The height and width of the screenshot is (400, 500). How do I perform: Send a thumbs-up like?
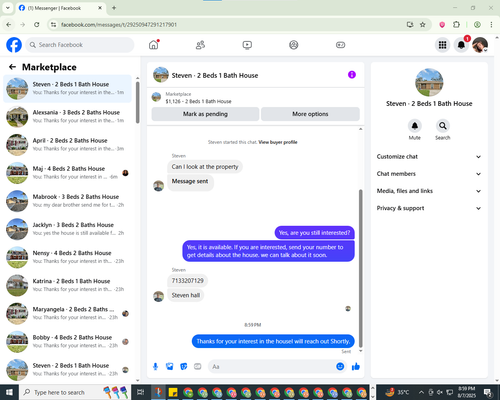pyautogui.click(x=356, y=367)
